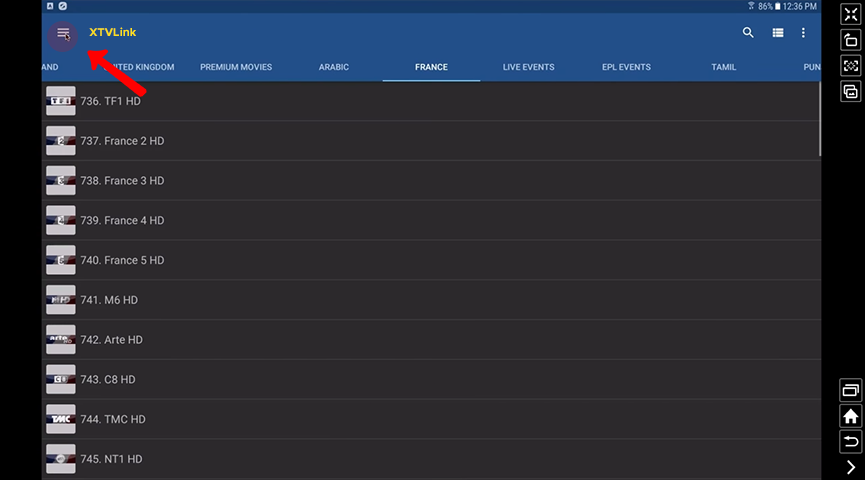Click the overlapping windows icon below the capture icon

point(851,92)
